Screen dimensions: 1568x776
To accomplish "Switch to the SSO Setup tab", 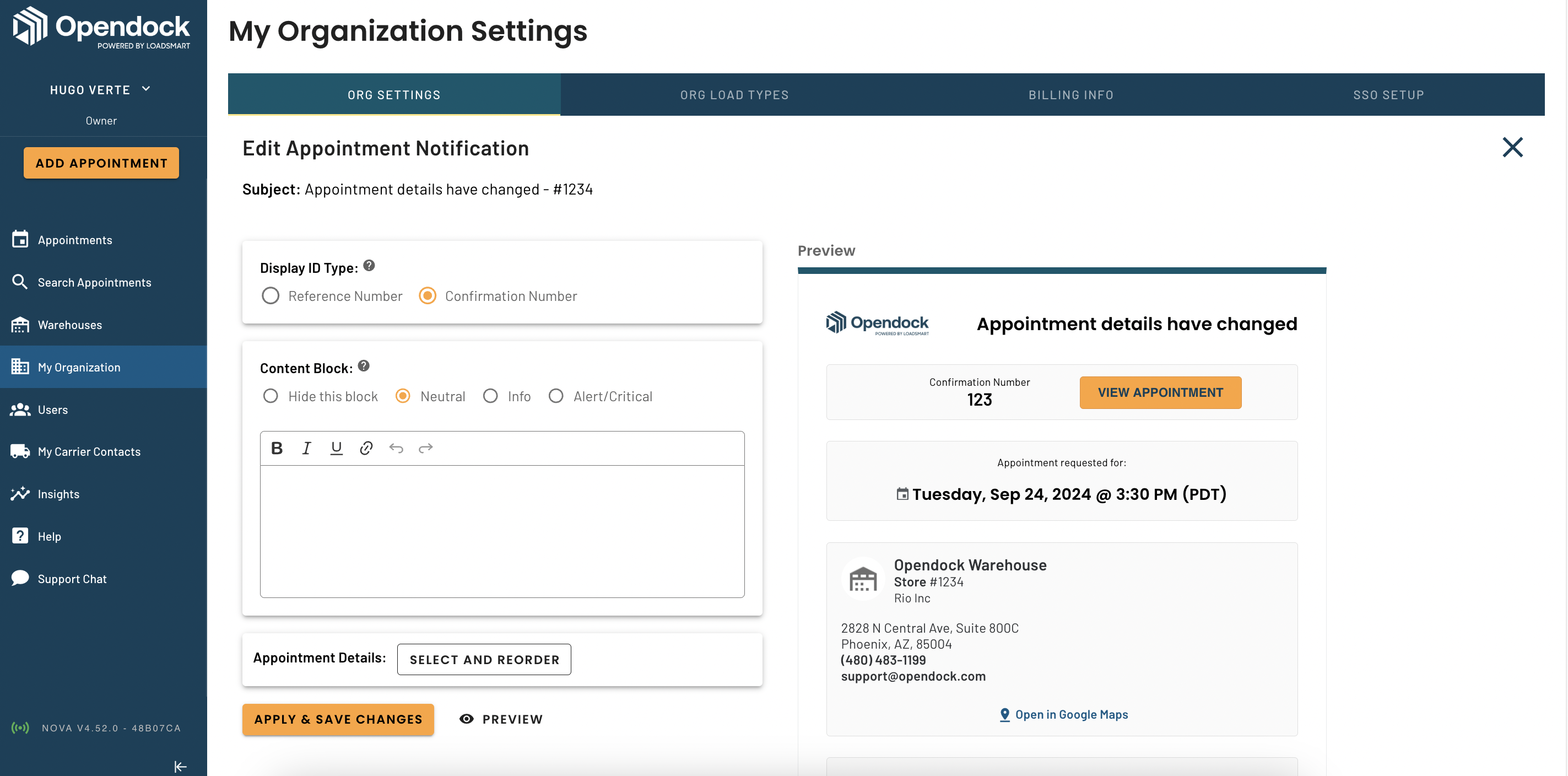I will (1388, 94).
